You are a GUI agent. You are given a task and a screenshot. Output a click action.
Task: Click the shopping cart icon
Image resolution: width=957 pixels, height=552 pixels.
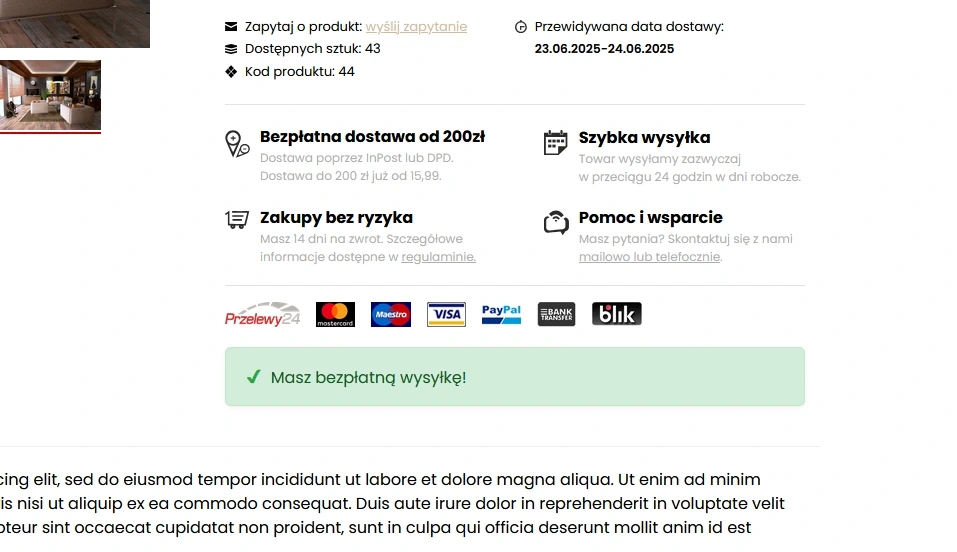tap(237, 219)
